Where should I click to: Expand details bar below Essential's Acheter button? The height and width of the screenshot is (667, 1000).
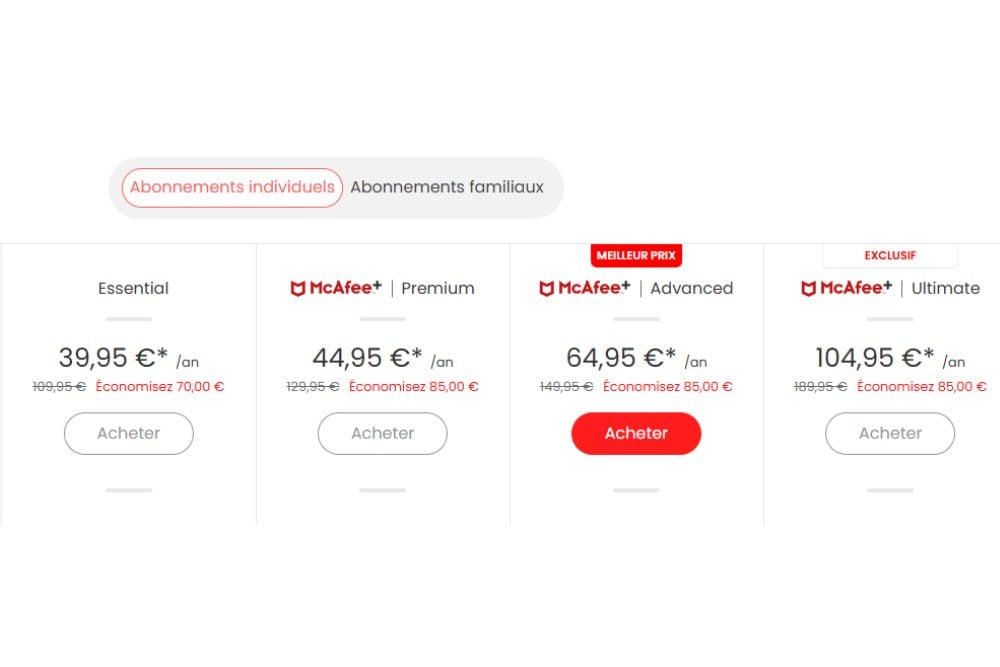pos(129,490)
